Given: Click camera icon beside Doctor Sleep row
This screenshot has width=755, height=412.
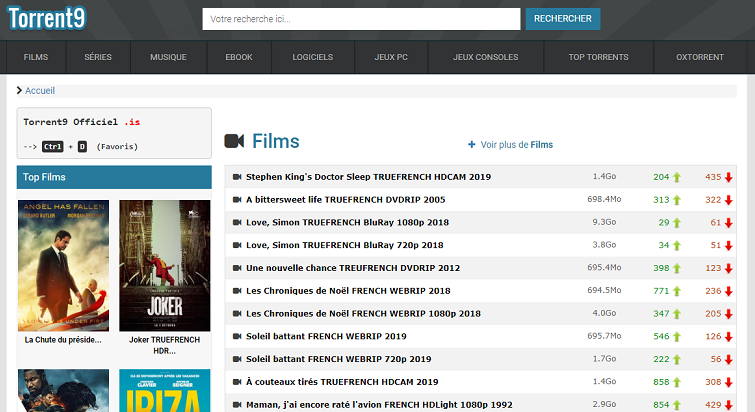Looking at the screenshot, I should coord(237,177).
